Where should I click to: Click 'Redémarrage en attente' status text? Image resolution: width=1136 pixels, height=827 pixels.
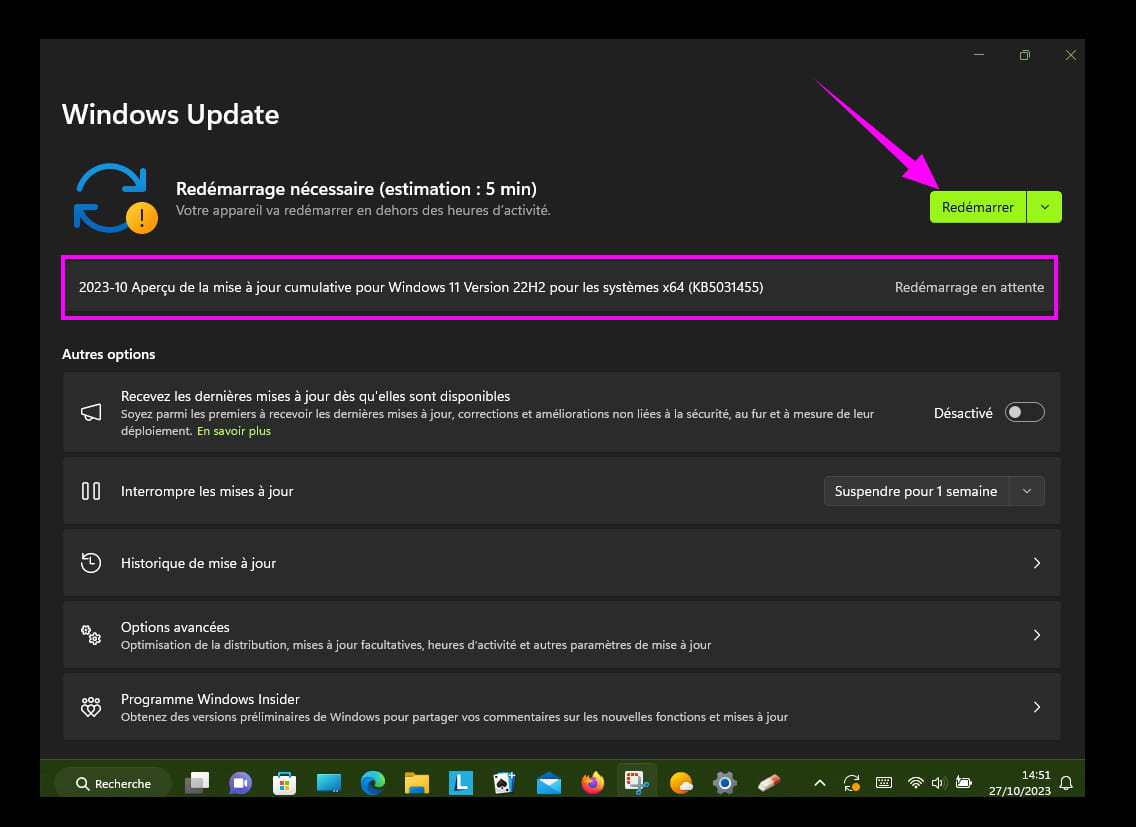pyautogui.click(x=969, y=288)
